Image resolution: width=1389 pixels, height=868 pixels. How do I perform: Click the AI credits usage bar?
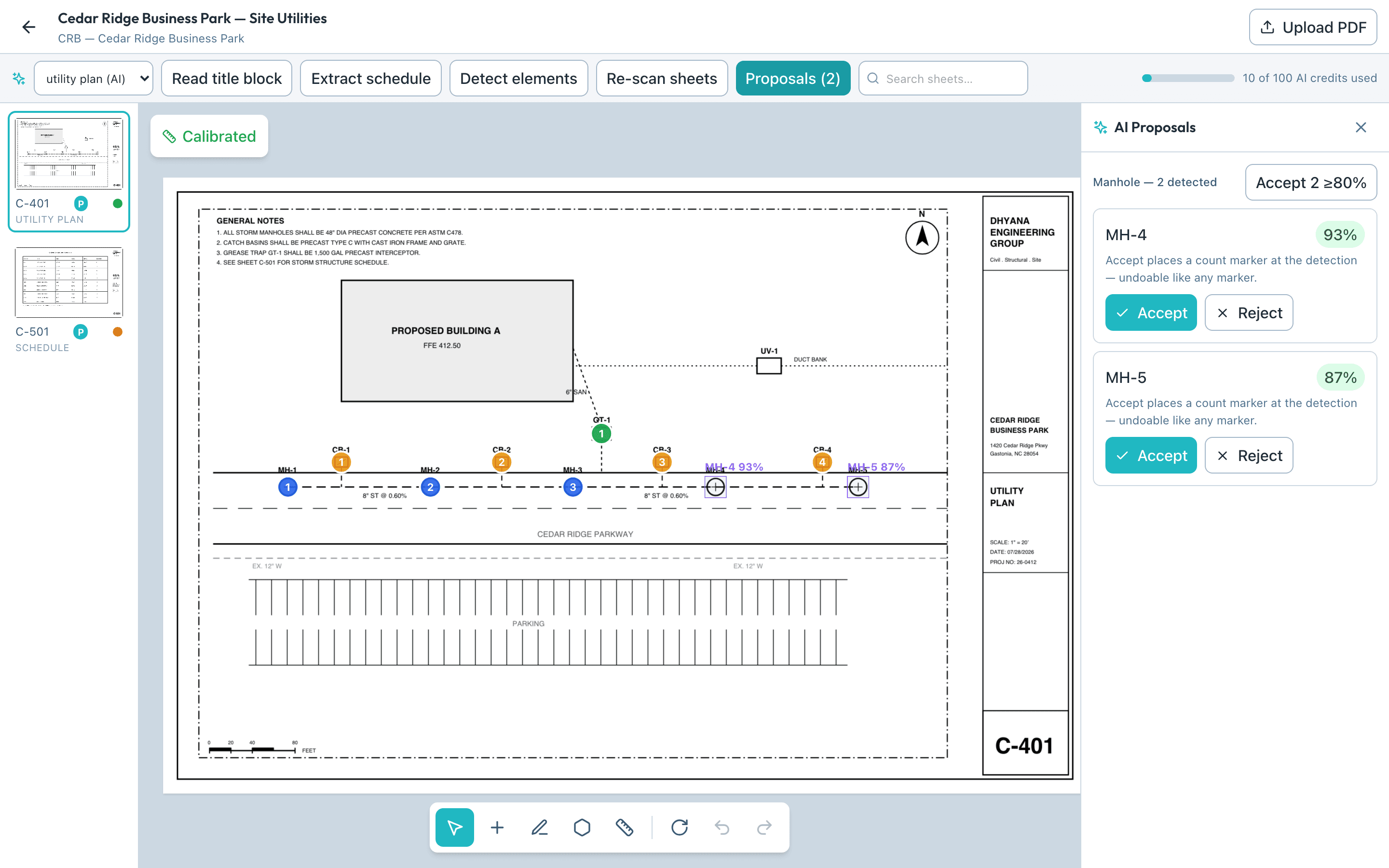[x=1188, y=78]
